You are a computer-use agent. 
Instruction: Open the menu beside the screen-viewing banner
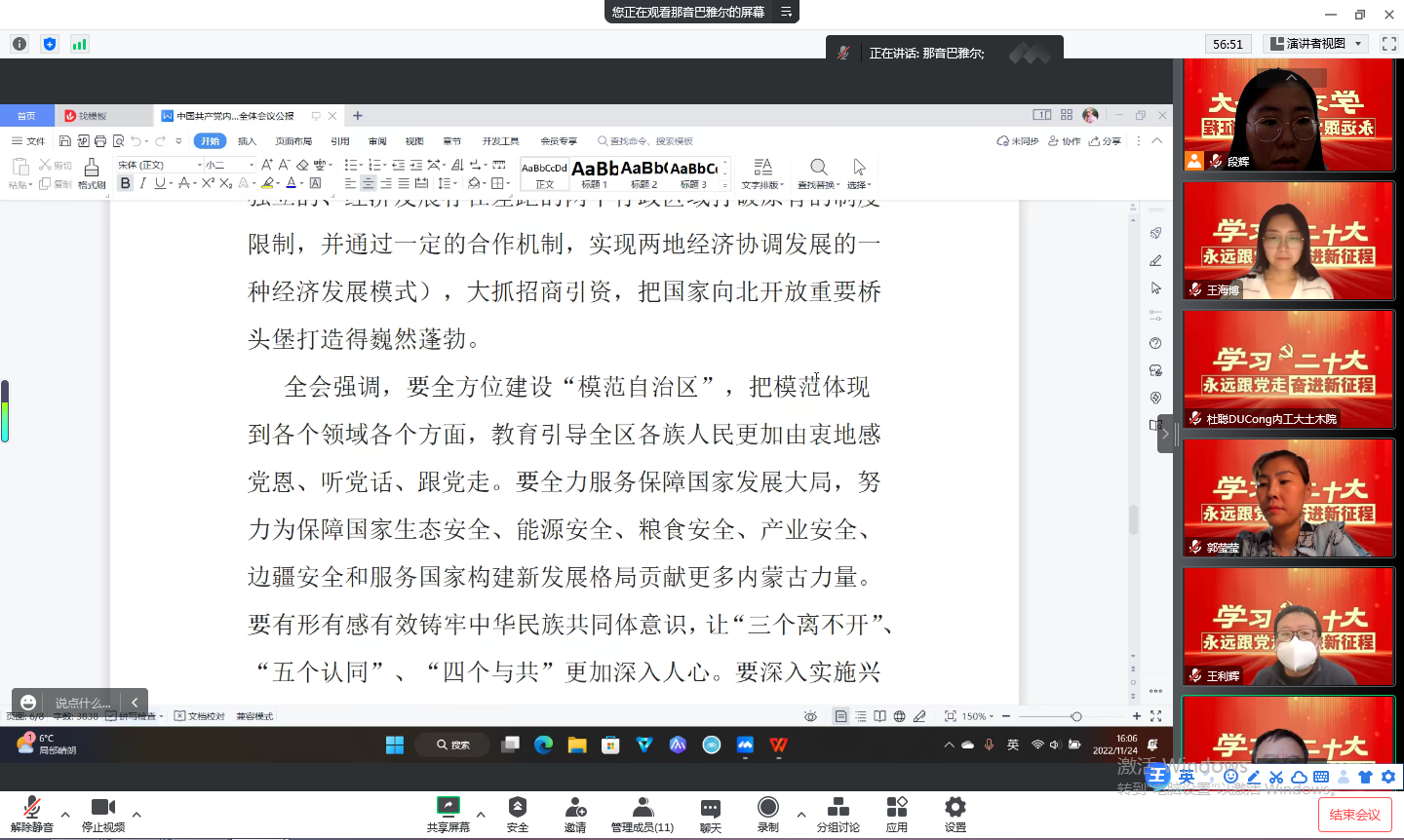(x=786, y=12)
